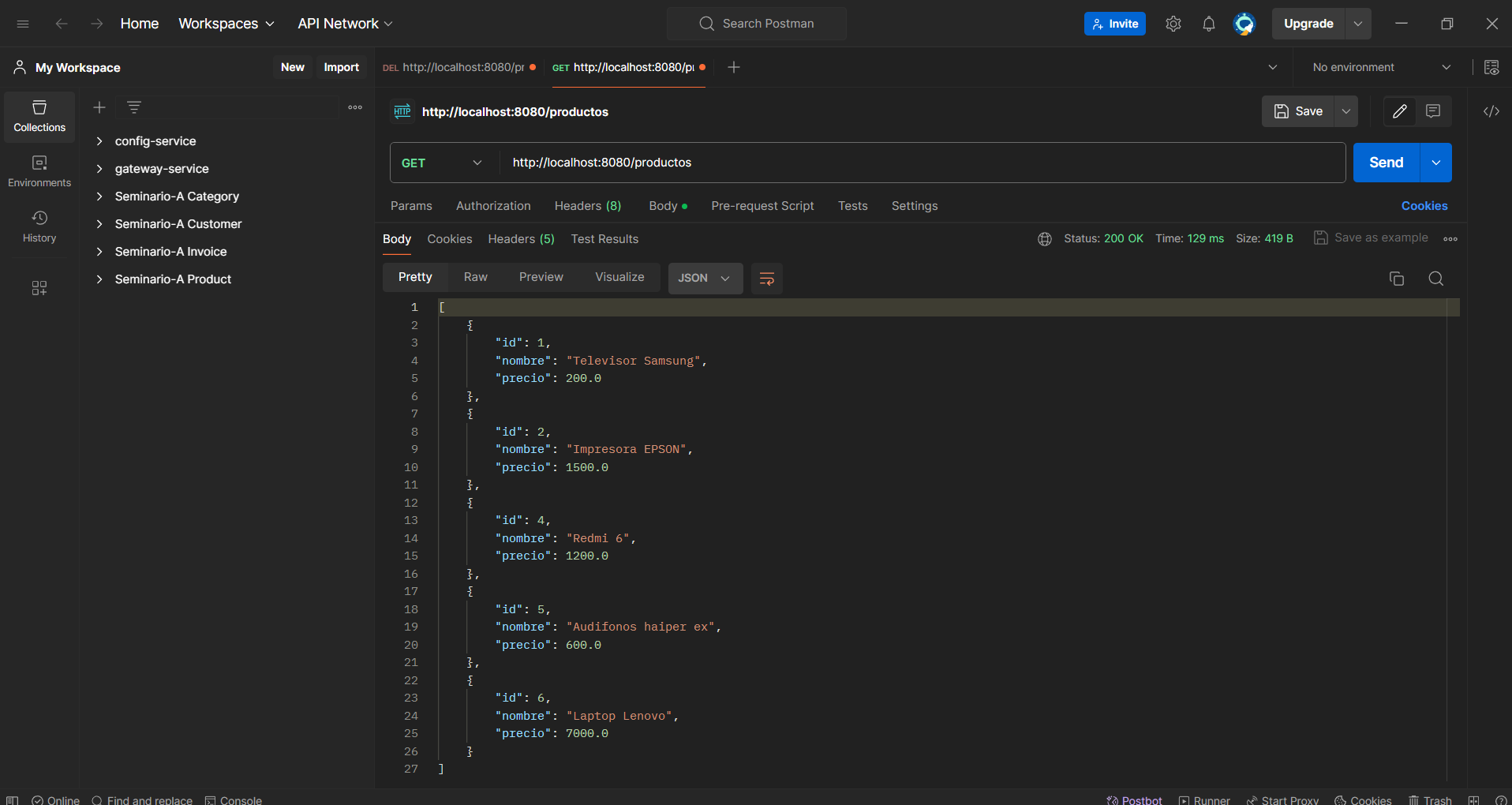This screenshot has height=805, width=1512.
Task: Search within the response body
Action: (1436, 279)
